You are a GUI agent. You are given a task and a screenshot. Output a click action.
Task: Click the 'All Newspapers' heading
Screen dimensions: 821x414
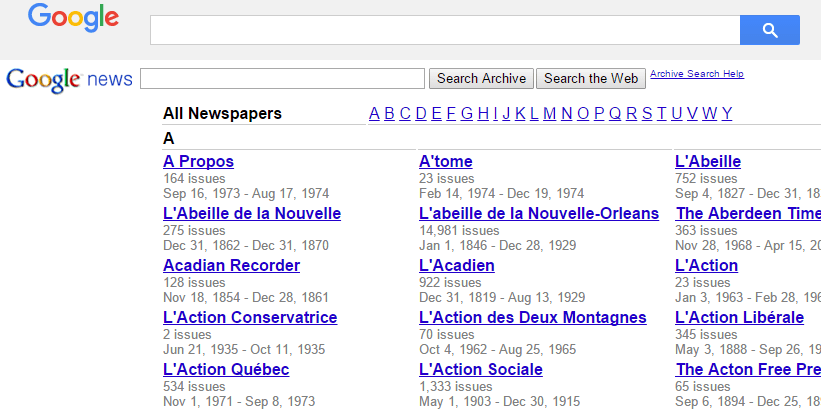click(222, 114)
